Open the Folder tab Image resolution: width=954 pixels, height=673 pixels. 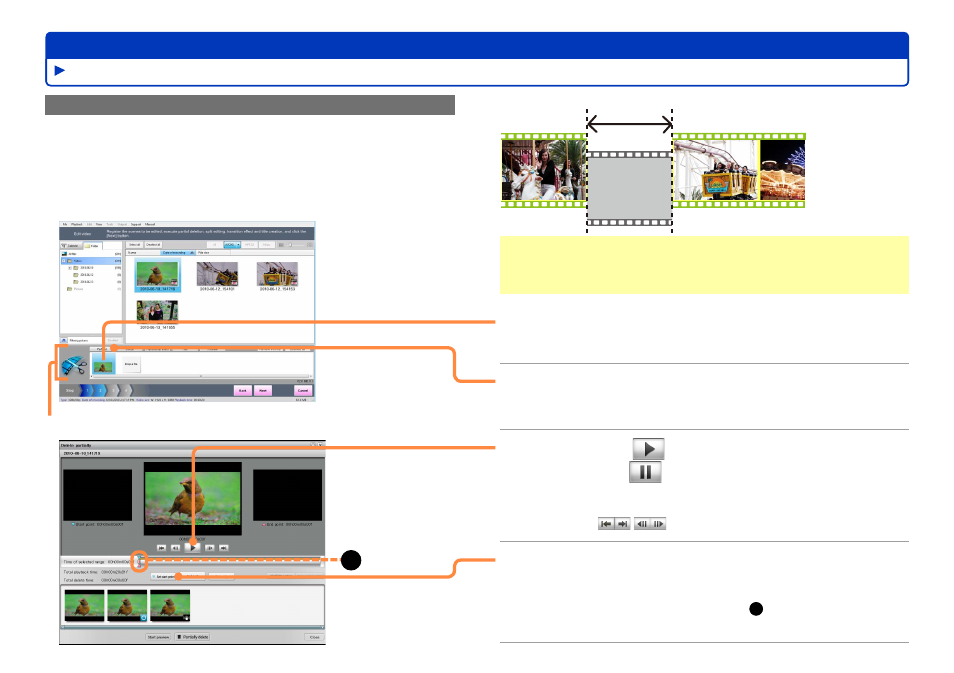point(92,246)
